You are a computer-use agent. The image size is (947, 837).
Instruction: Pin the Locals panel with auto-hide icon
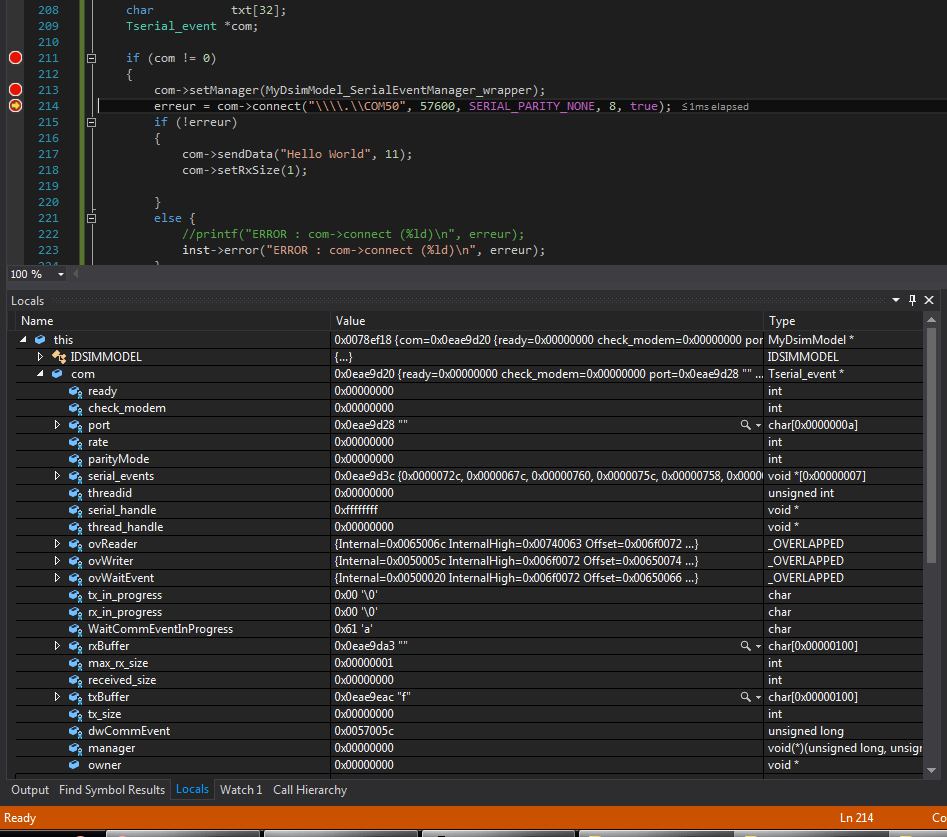click(912, 300)
